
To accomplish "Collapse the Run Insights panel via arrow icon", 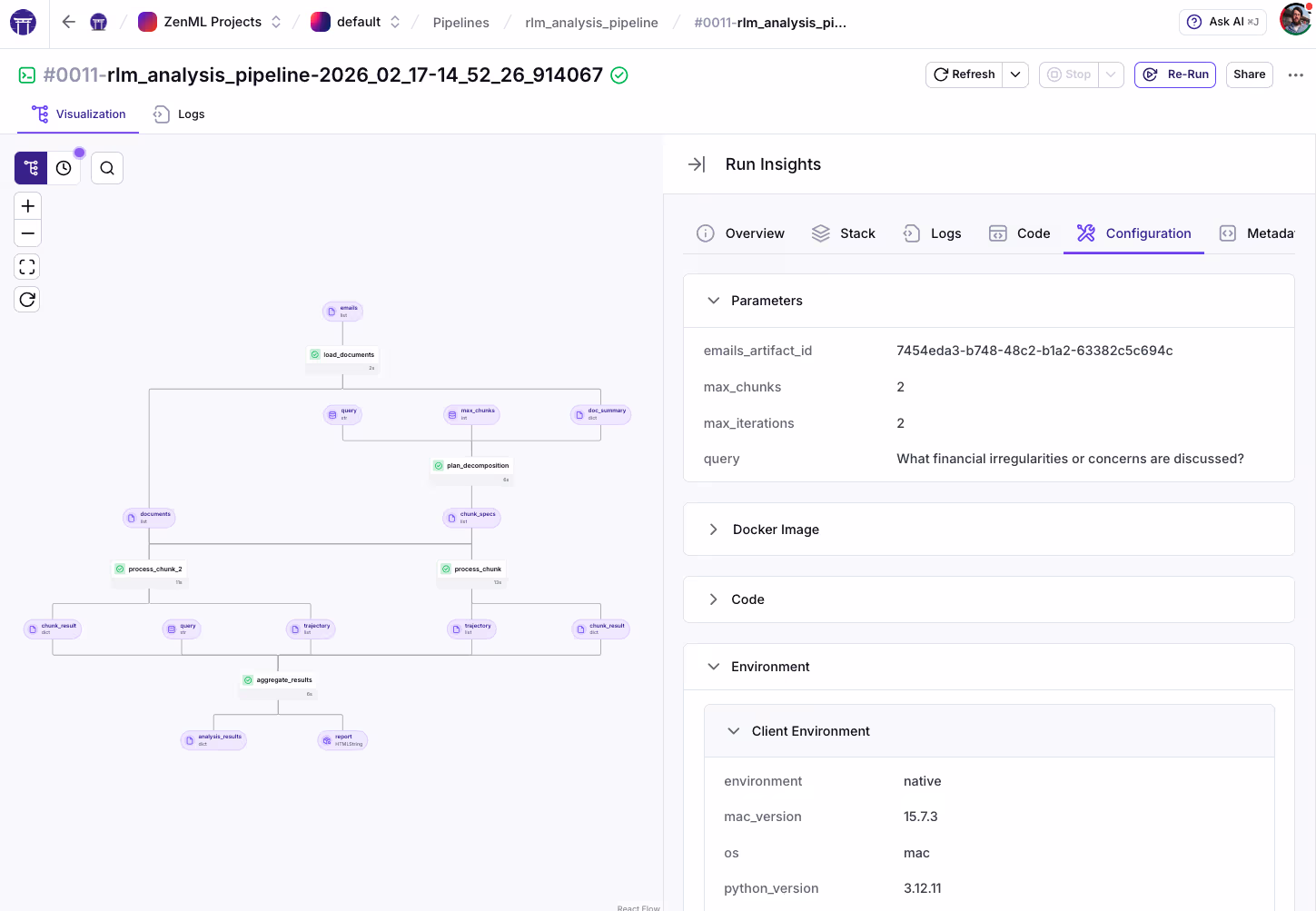I will click(x=697, y=164).
